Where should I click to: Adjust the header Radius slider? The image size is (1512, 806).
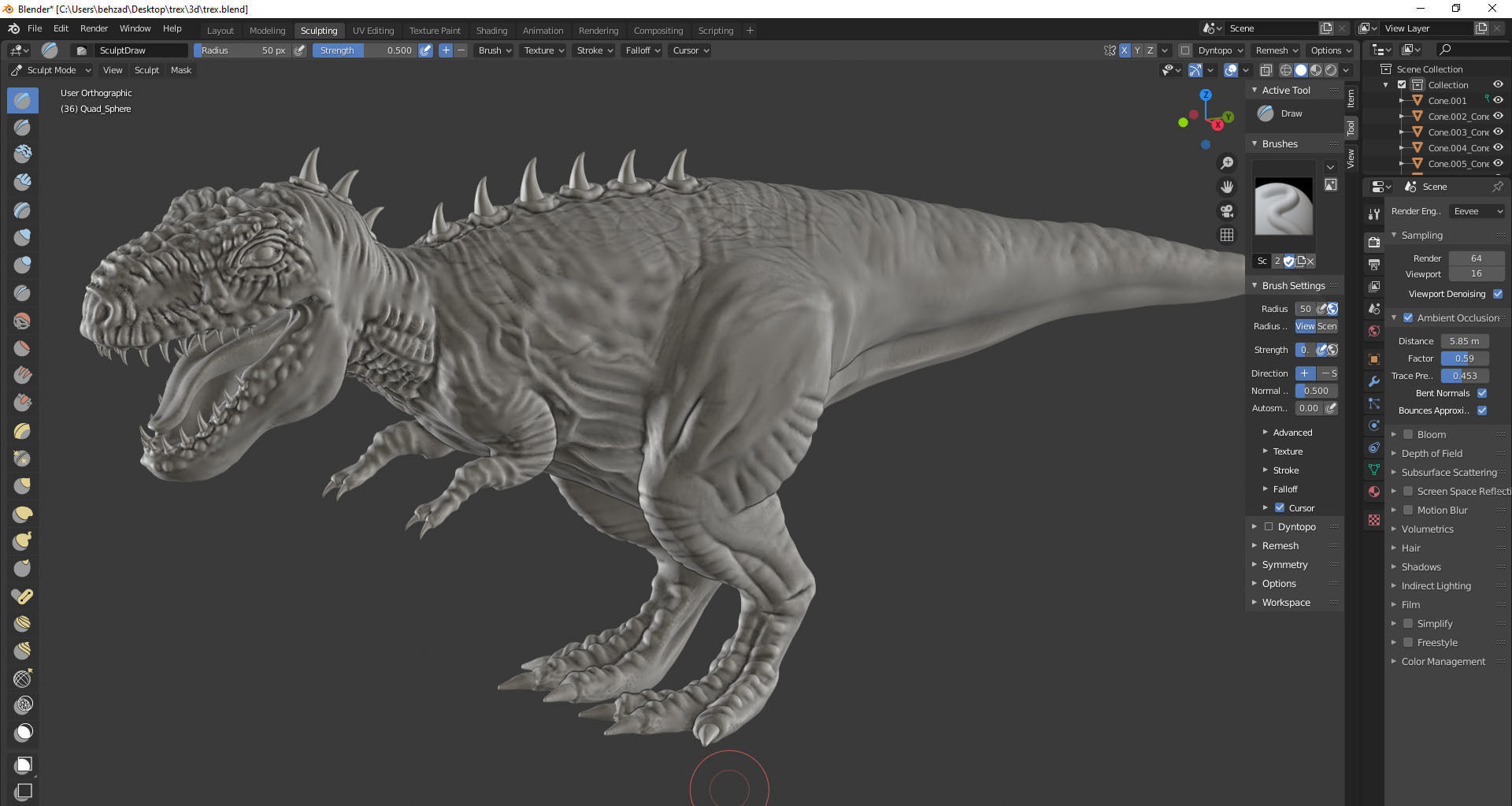point(243,50)
